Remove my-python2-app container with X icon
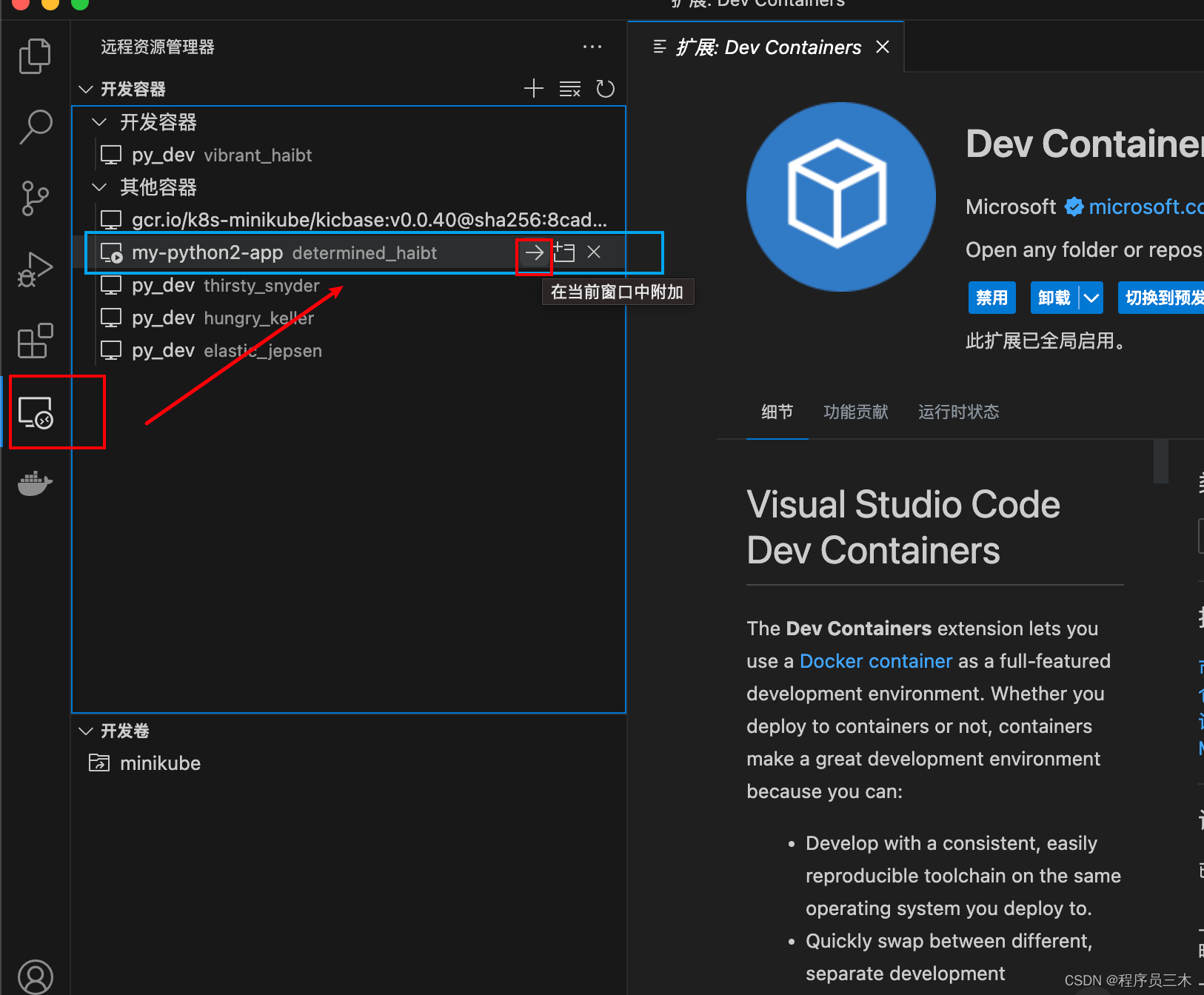1204x995 pixels. (x=594, y=252)
